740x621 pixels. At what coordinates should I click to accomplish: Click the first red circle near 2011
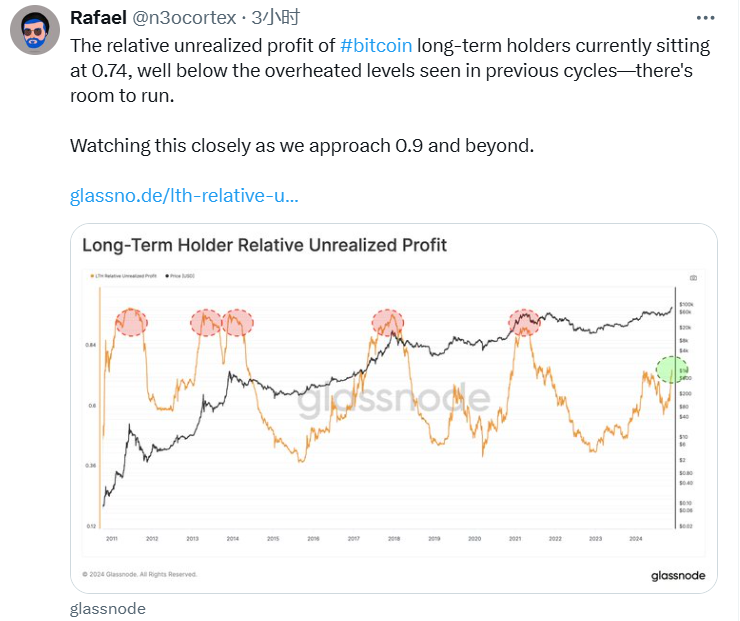coord(131,322)
